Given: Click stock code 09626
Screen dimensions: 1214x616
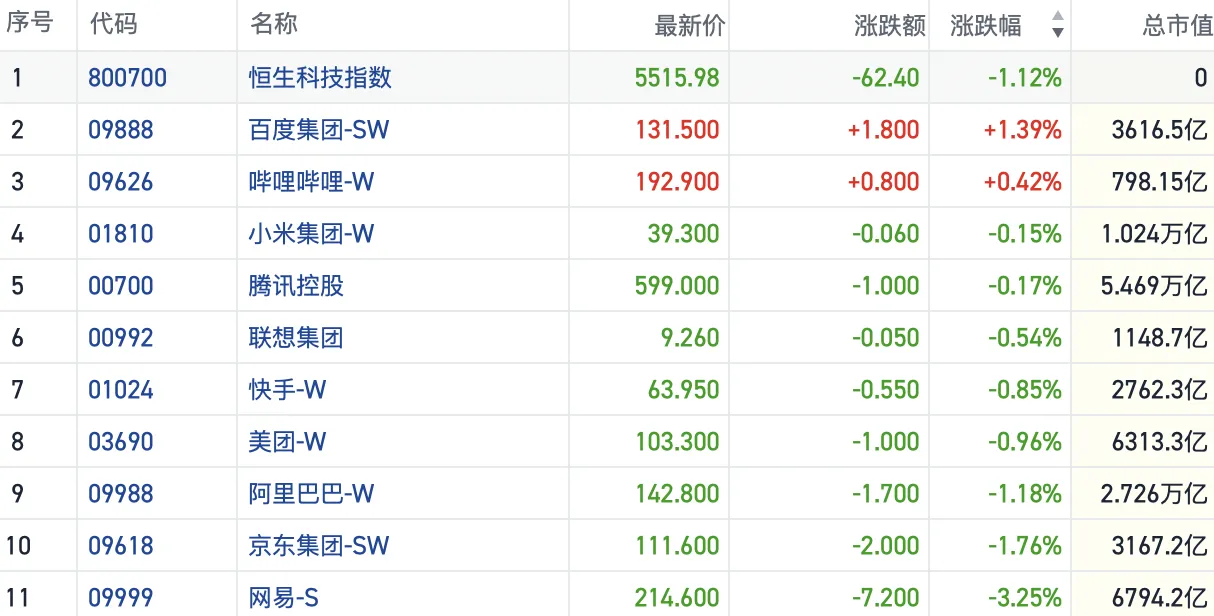Looking at the screenshot, I should [121, 181].
